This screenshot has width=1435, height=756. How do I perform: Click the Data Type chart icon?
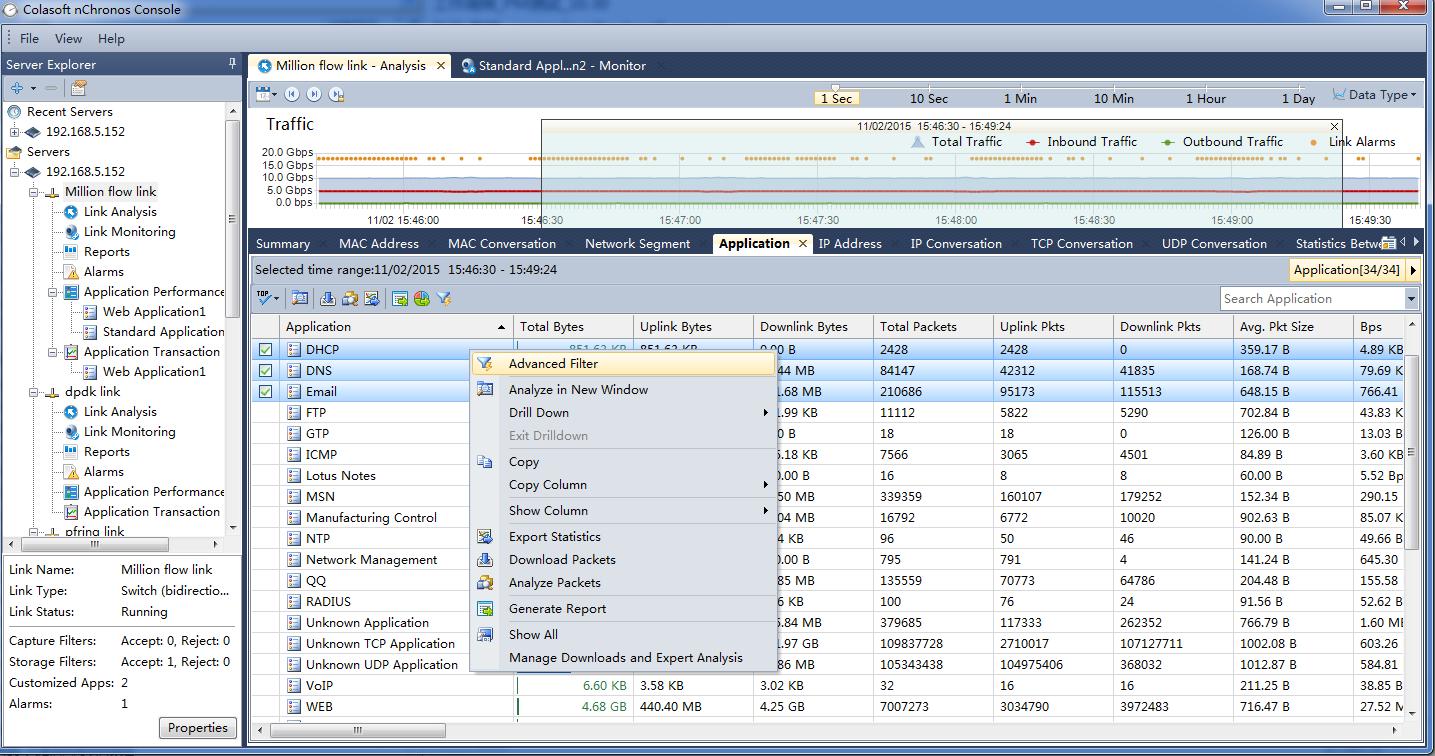tap(1338, 94)
